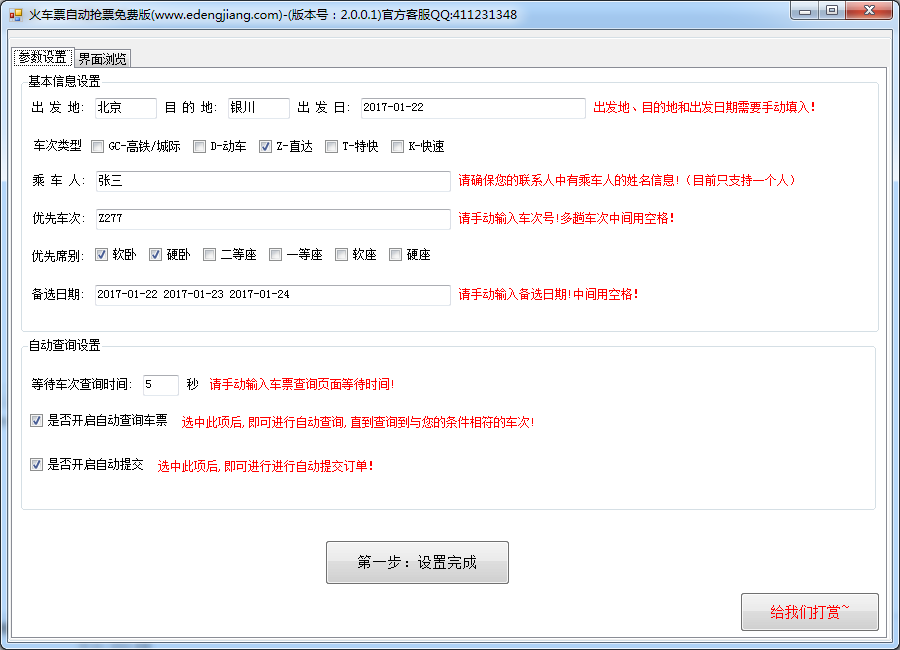Uncheck the 软卧 seat option
Screen dimensions: 900x650
point(102,254)
